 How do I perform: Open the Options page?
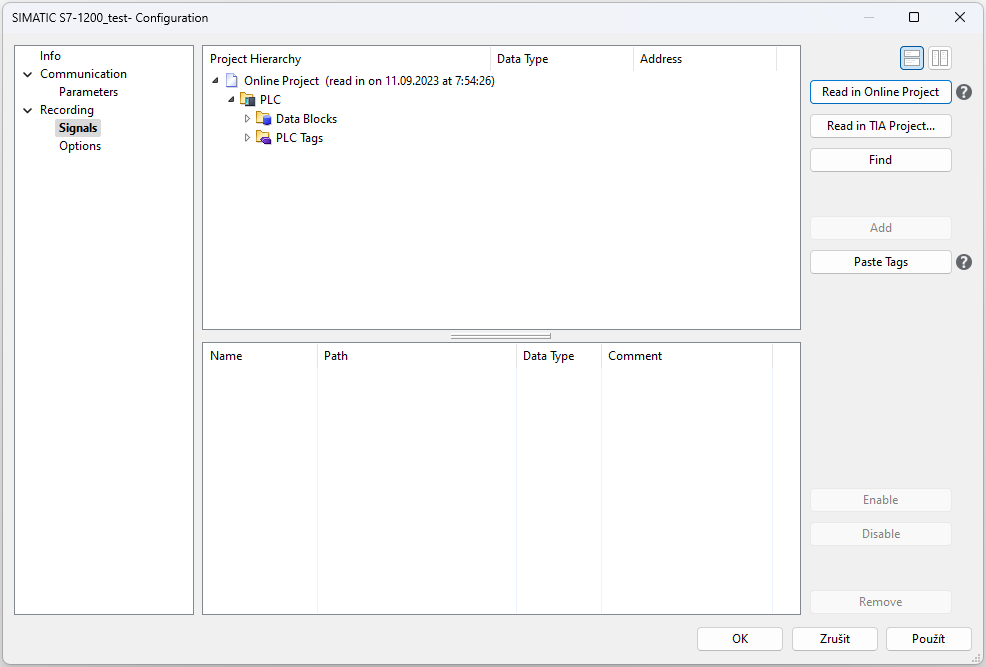(80, 146)
